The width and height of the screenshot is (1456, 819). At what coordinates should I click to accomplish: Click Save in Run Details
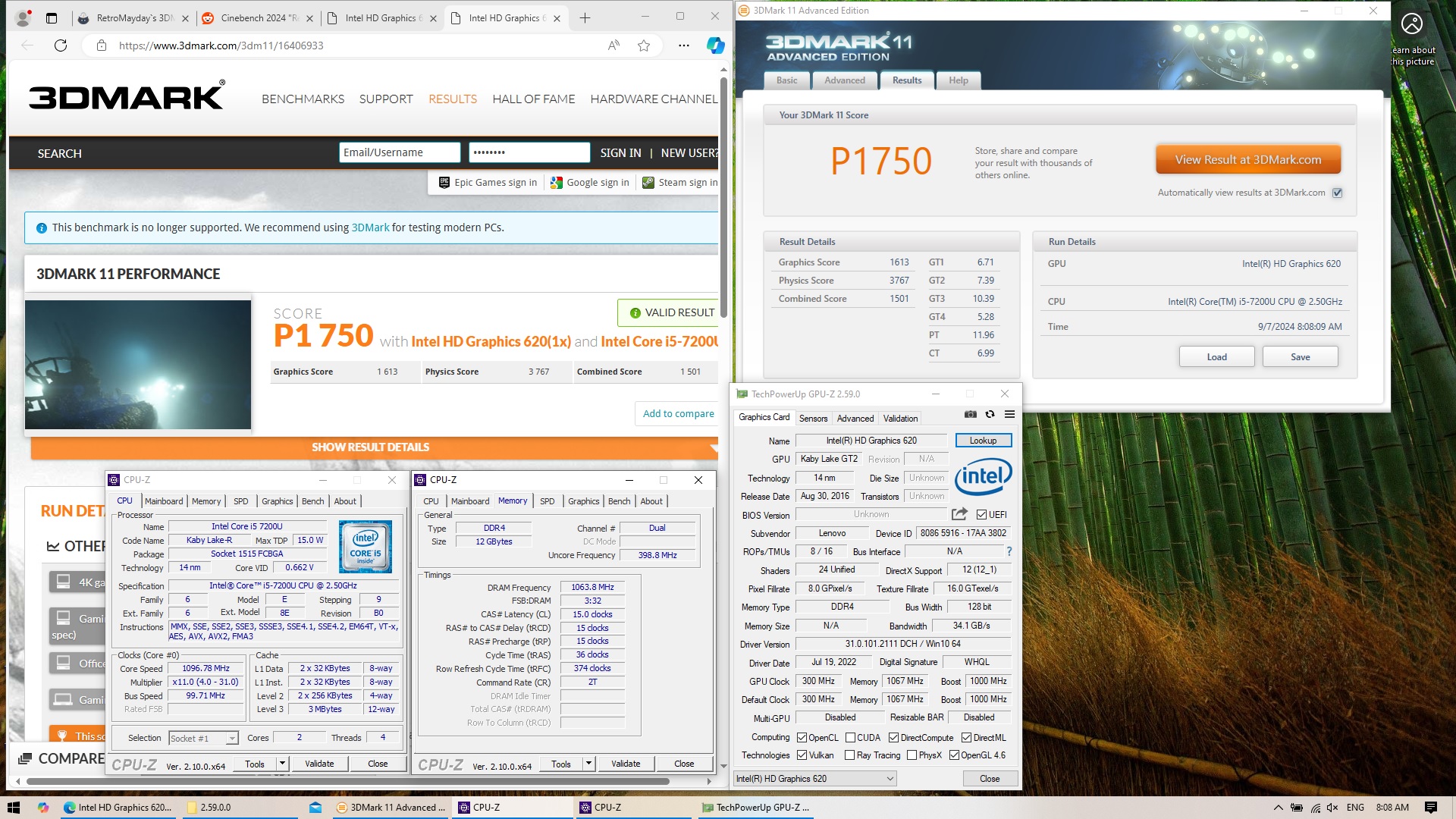[x=1300, y=357]
